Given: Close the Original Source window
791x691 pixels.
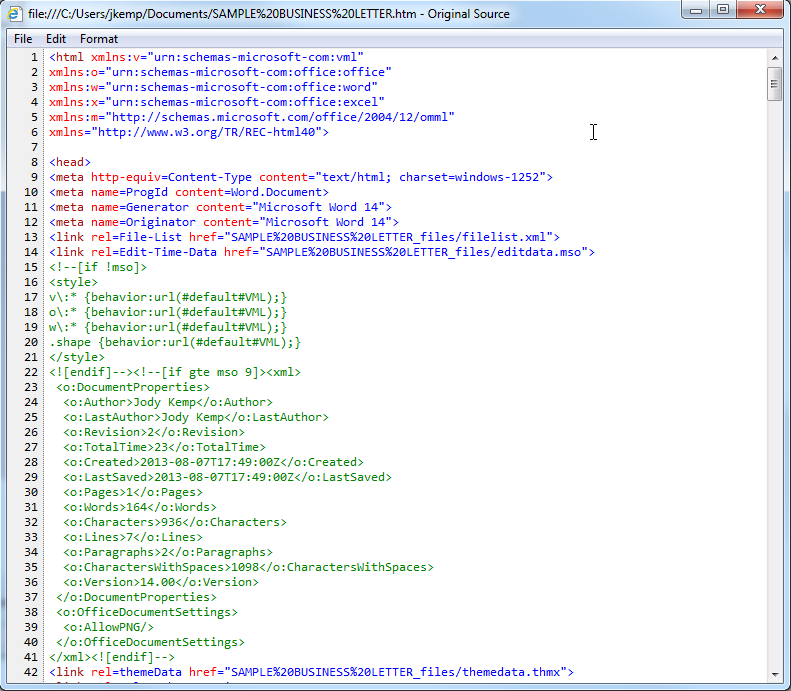Looking at the screenshot, I should click(x=759, y=10).
